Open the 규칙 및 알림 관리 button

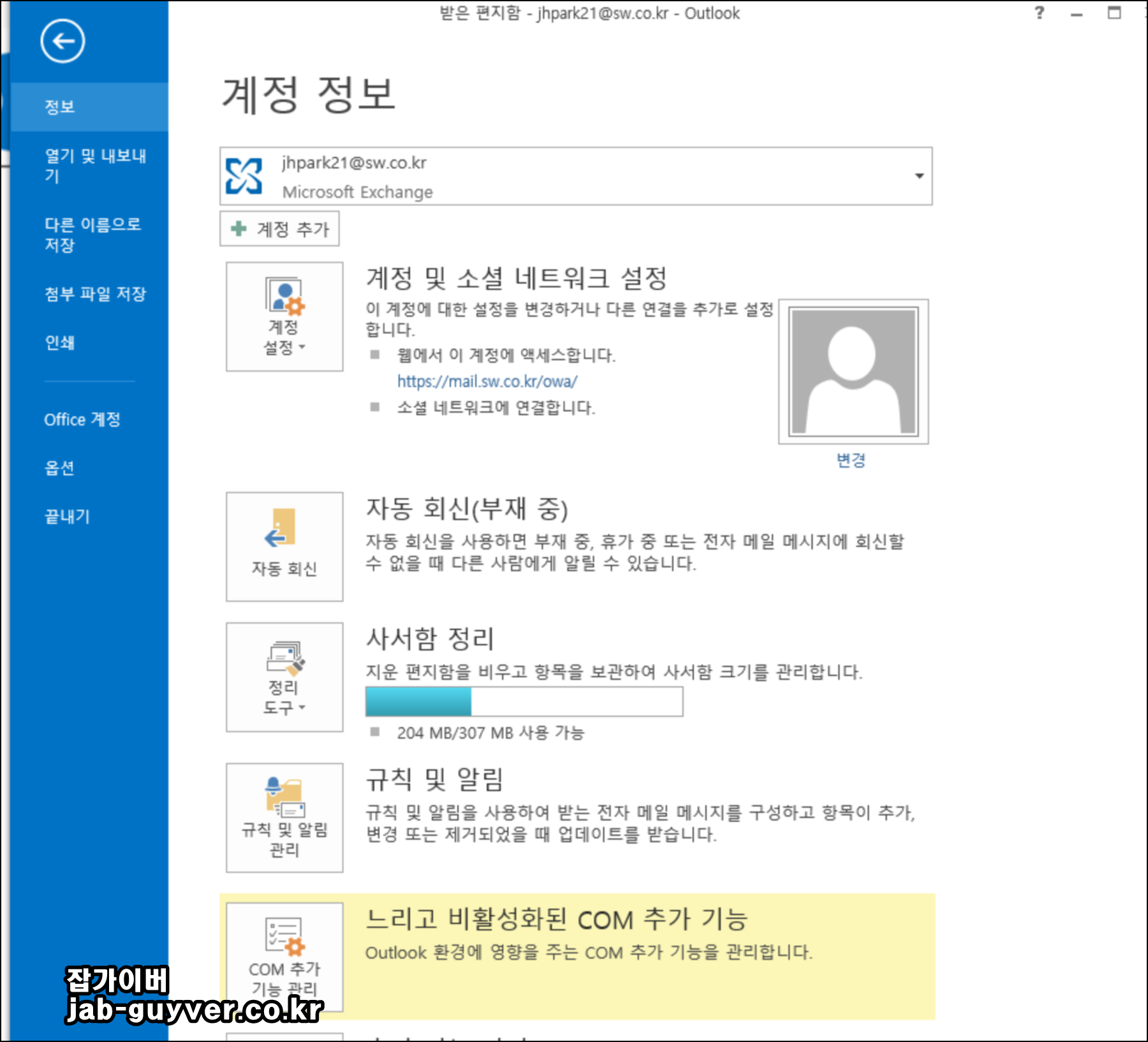(x=284, y=818)
